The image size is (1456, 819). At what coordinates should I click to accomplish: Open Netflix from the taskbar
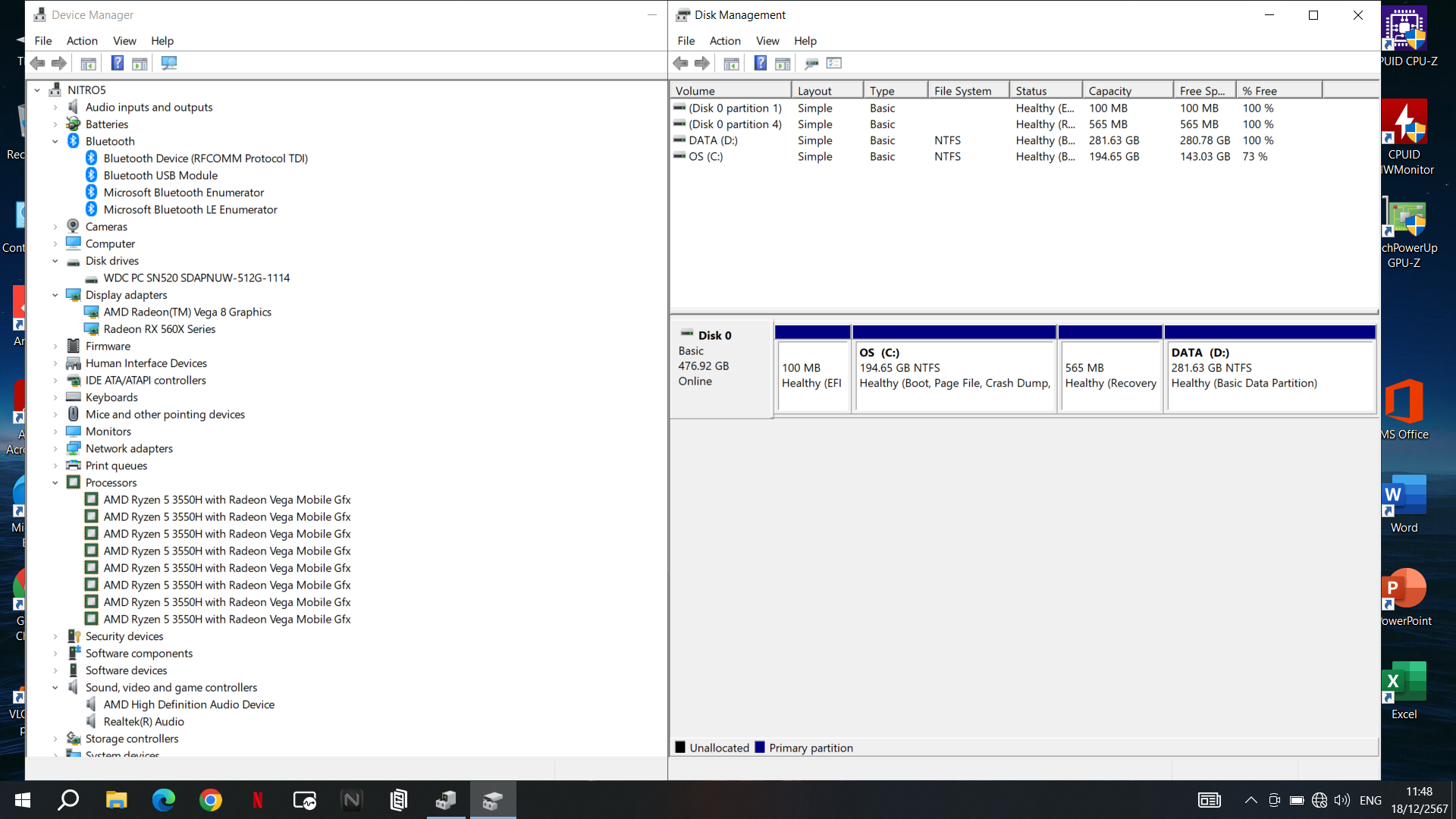[x=258, y=800]
